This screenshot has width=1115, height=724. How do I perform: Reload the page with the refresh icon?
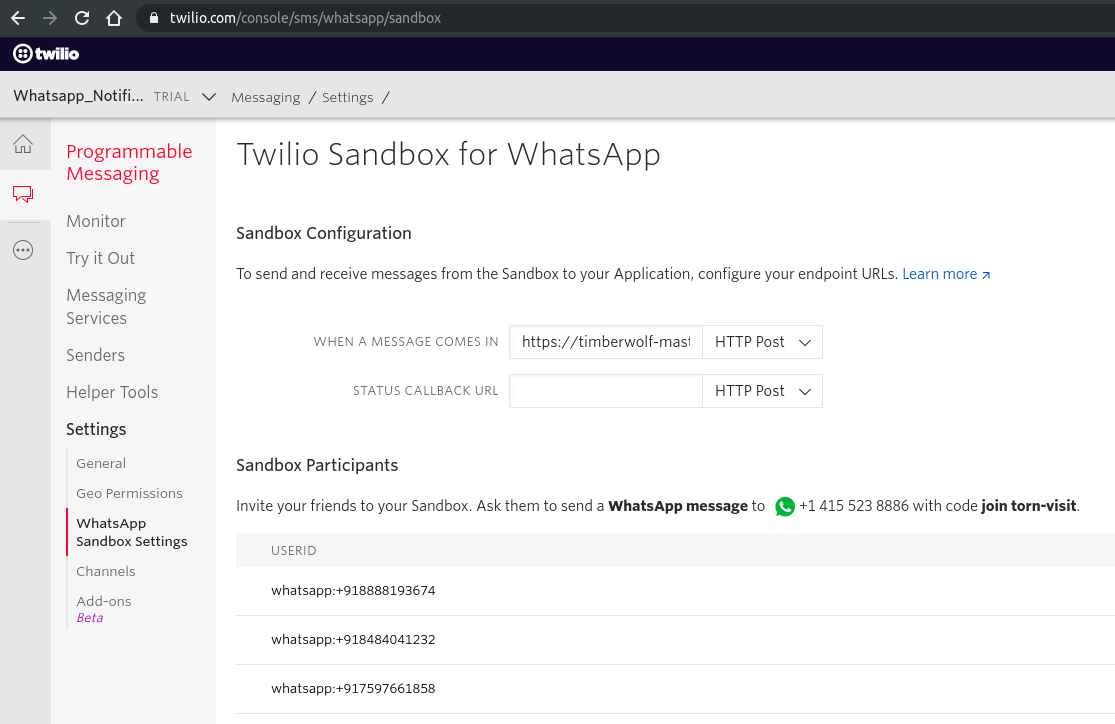tap(82, 18)
